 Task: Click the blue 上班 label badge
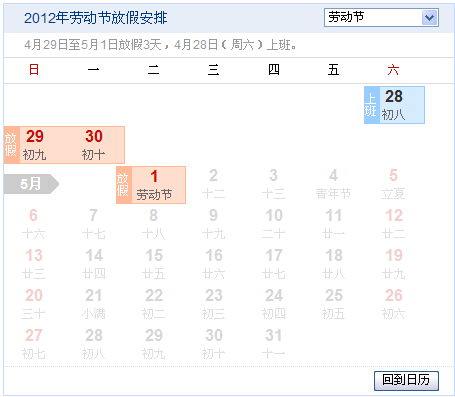pyautogui.click(x=371, y=105)
